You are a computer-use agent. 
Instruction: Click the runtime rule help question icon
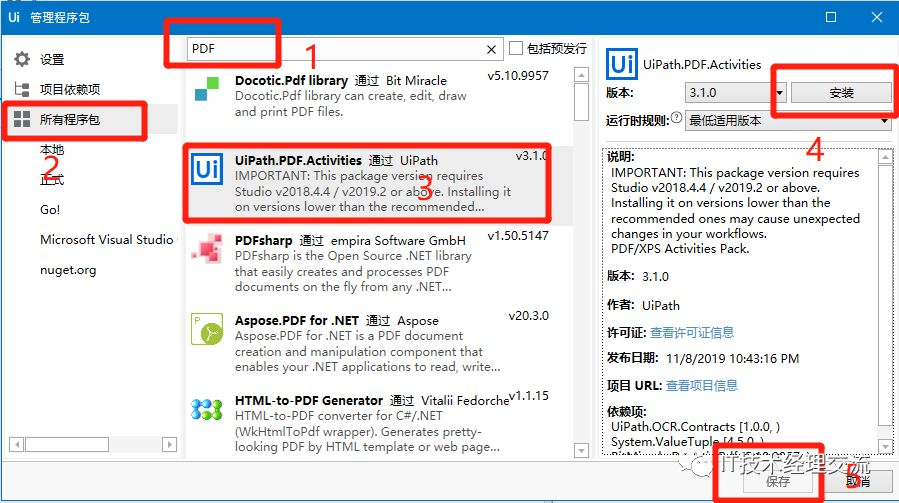[x=677, y=118]
